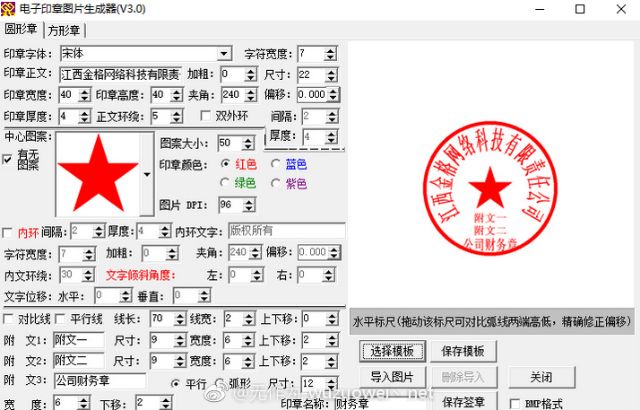Switch to the 方形章 tab
The image size is (640, 410).
pyautogui.click(x=64, y=30)
